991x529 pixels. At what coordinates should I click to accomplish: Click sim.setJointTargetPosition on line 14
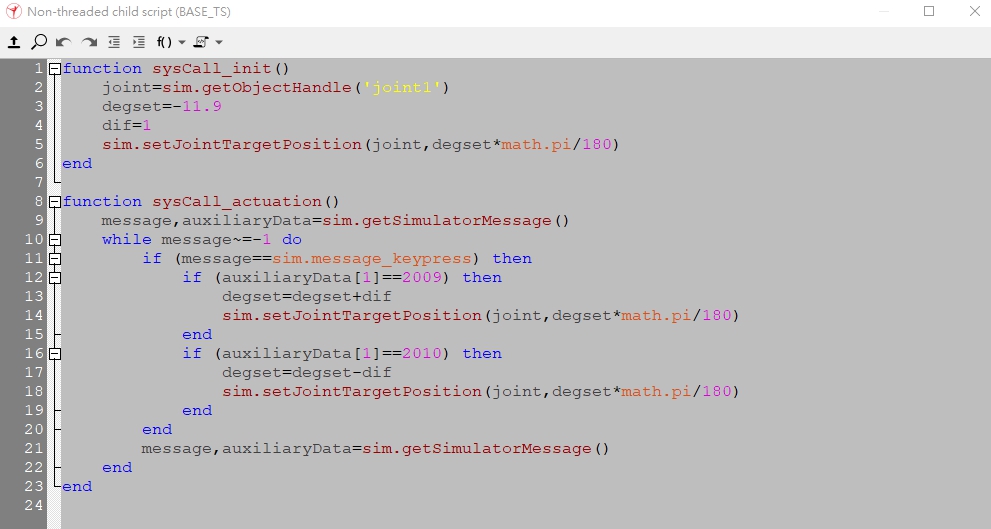(x=352, y=315)
